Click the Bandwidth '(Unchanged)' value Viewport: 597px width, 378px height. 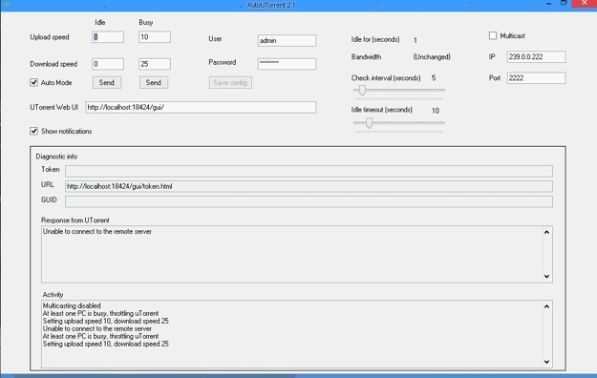pyautogui.click(x=432, y=57)
